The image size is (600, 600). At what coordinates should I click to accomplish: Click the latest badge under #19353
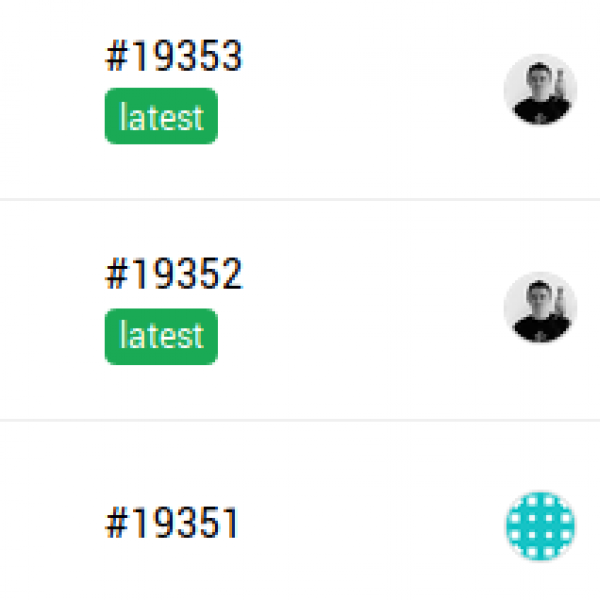coord(161,119)
